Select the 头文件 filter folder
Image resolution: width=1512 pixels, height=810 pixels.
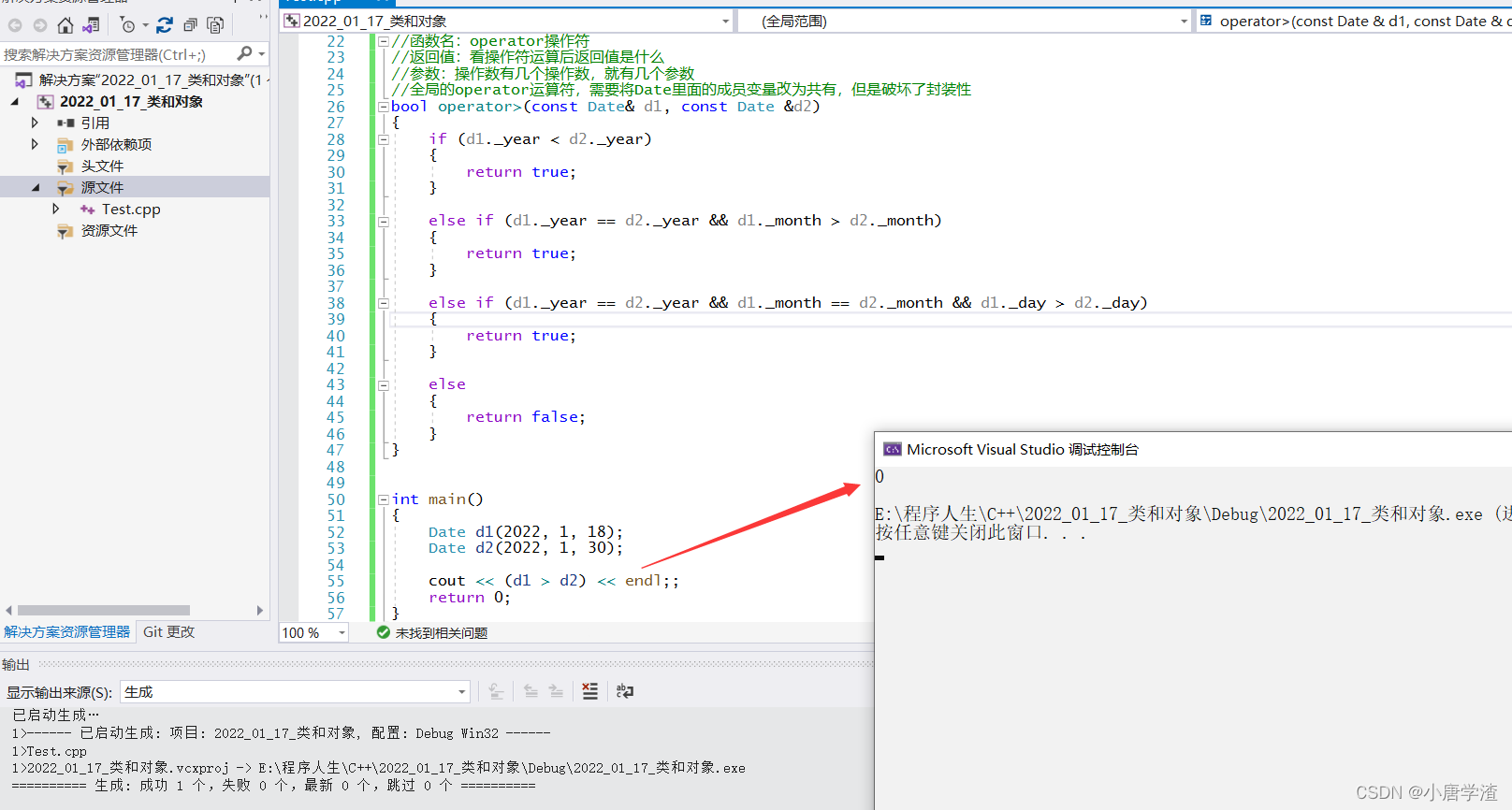(x=102, y=166)
